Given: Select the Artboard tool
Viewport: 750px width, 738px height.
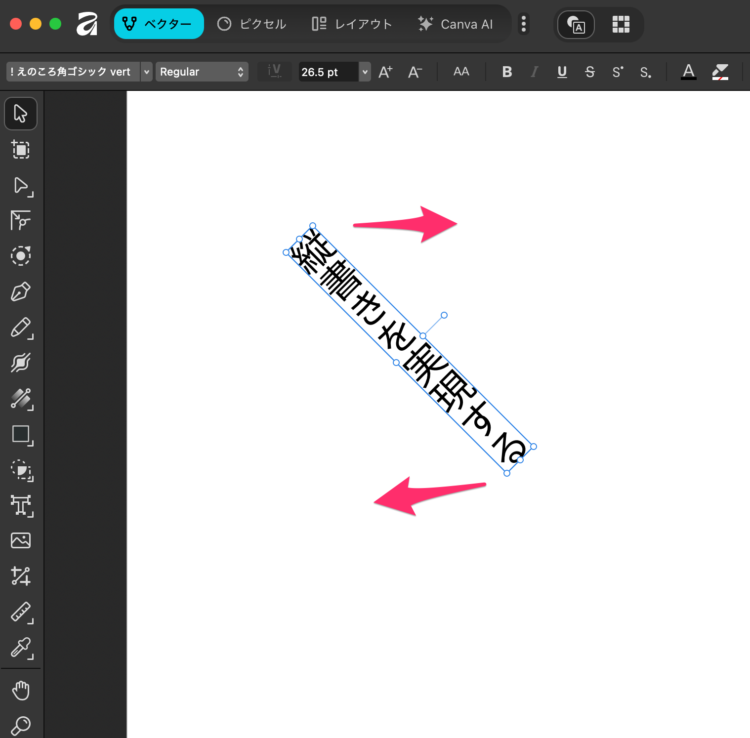Looking at the screenshot, I should click(x=21, y=150).
